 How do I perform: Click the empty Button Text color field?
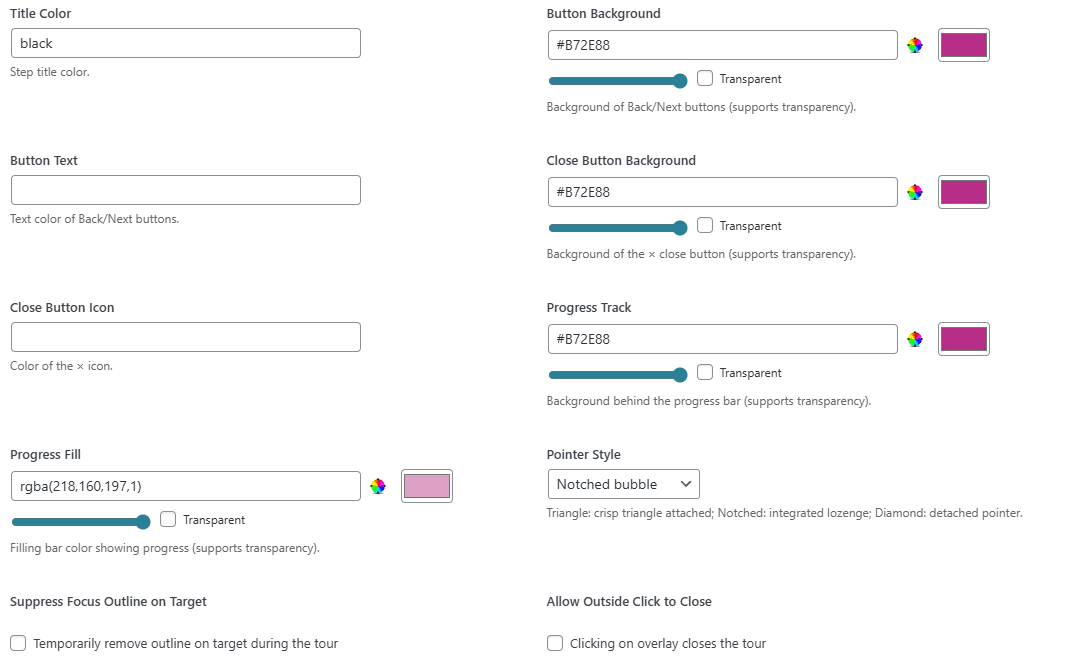[x=185, y=190]
